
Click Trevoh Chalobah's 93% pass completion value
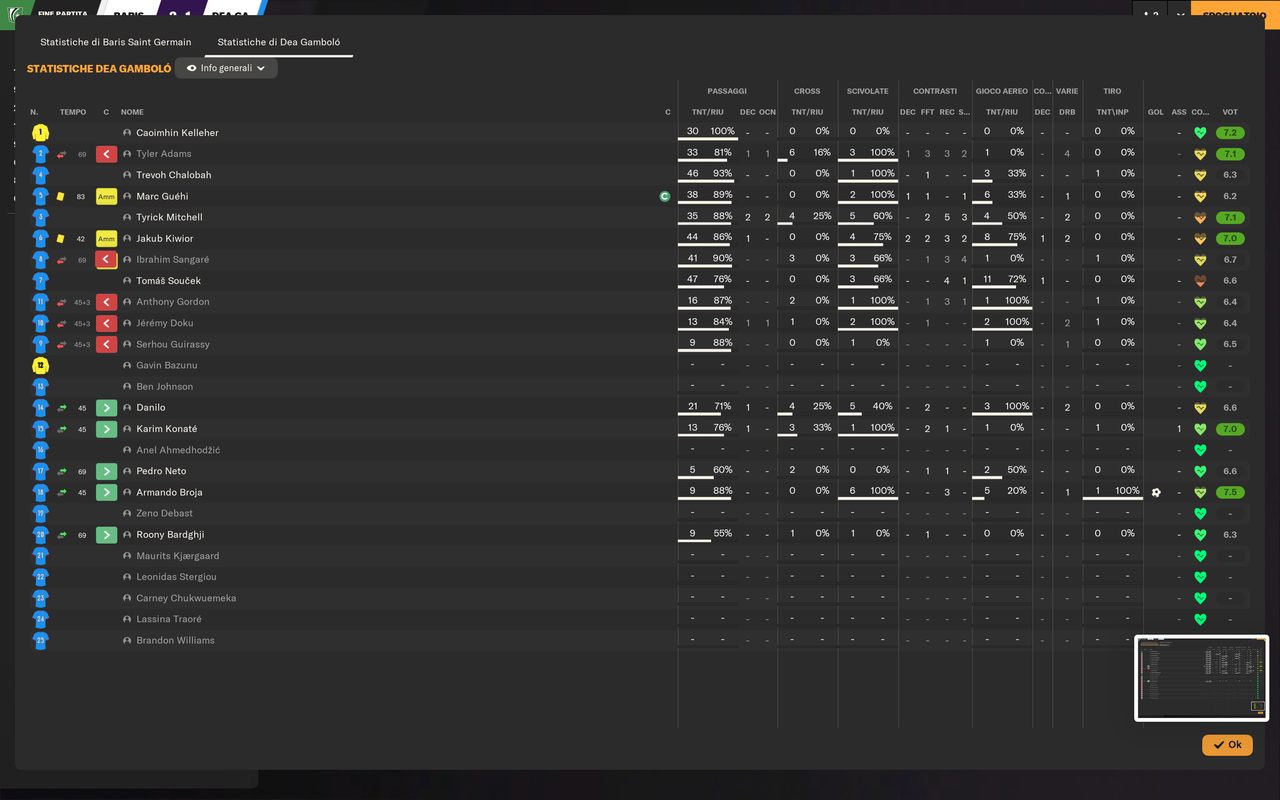coord(722,173)
